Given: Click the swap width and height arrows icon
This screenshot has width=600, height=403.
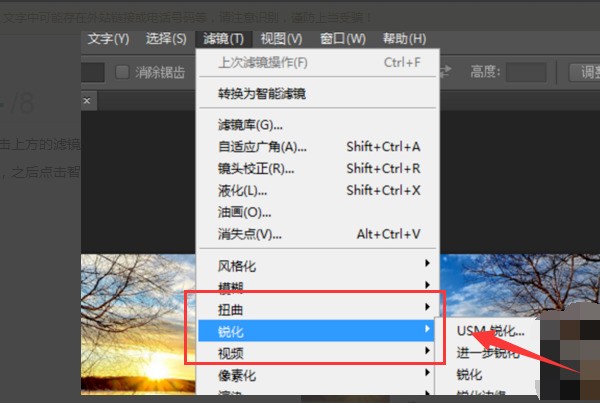Looking at the screenshot, I should pos(445,72).
